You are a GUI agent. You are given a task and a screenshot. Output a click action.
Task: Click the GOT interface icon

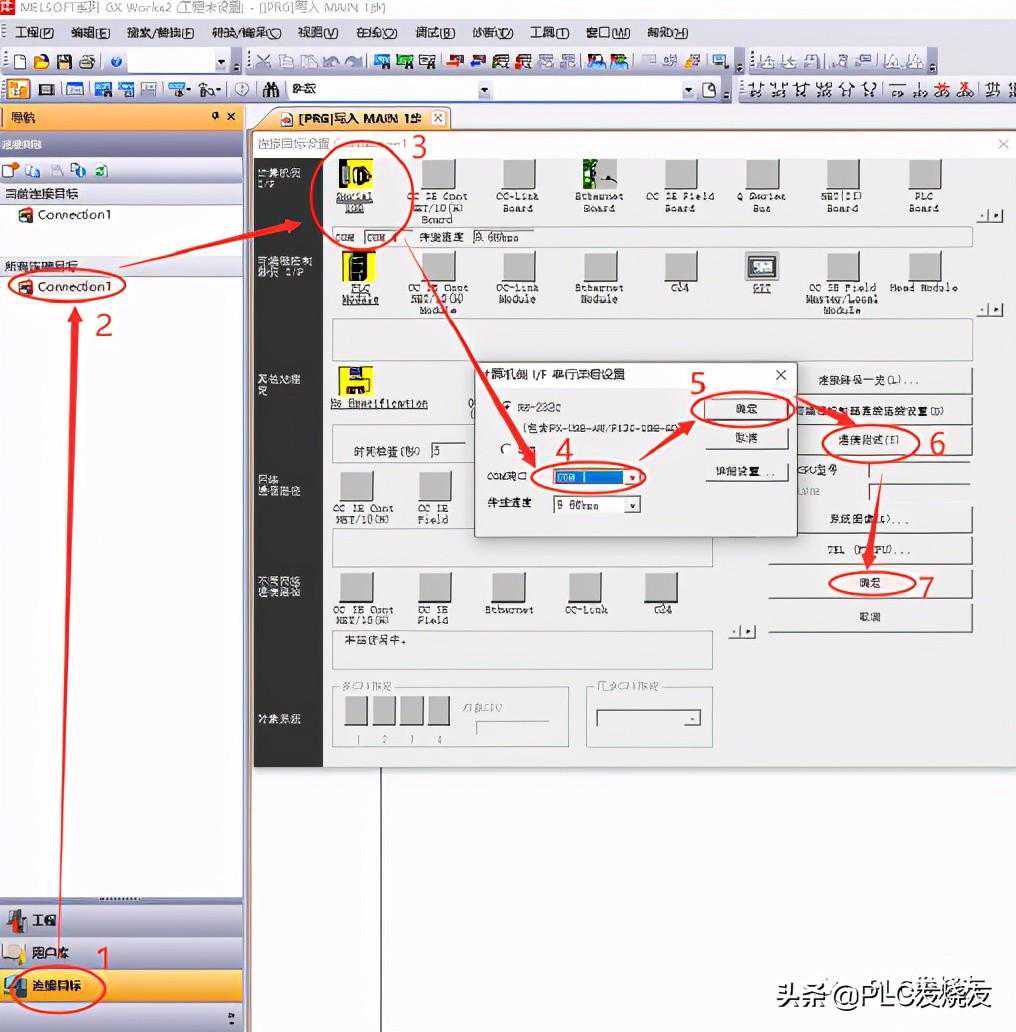pyautogui.click(x=761, y=267)
